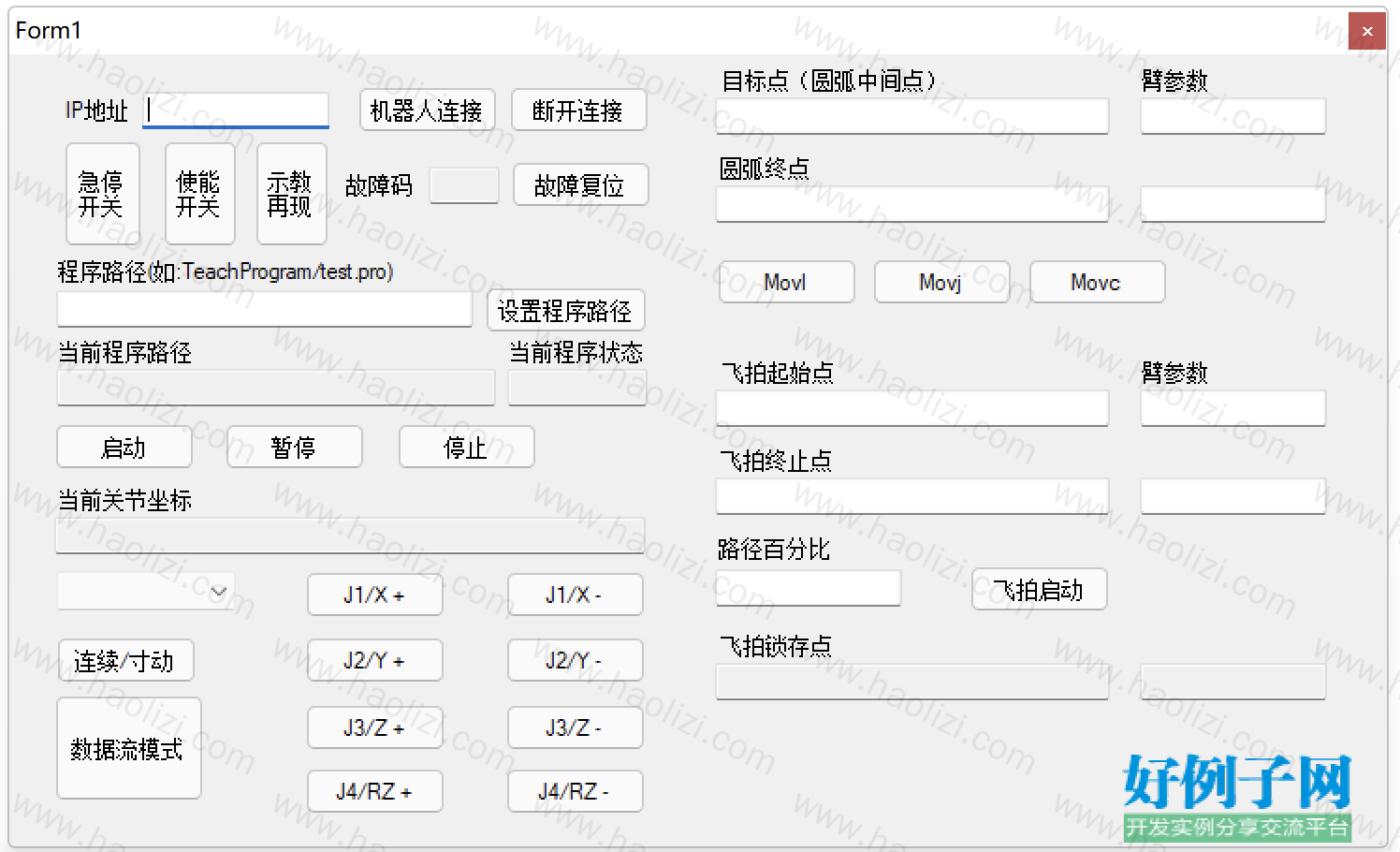Image resolution: width=1400 pixels, height=852 pixels.
Task: Click the 故障码 field
Action: [464, 185]
